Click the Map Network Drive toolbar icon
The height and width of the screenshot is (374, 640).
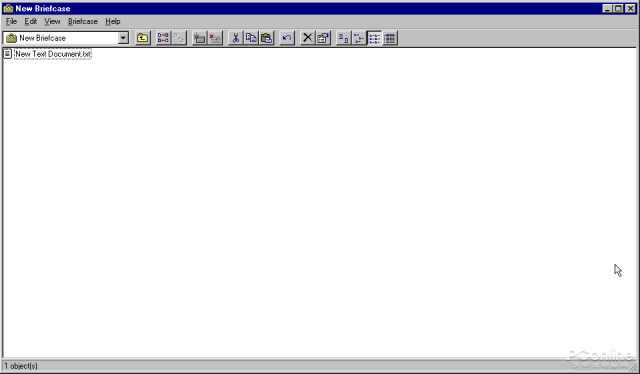(163, 38)
